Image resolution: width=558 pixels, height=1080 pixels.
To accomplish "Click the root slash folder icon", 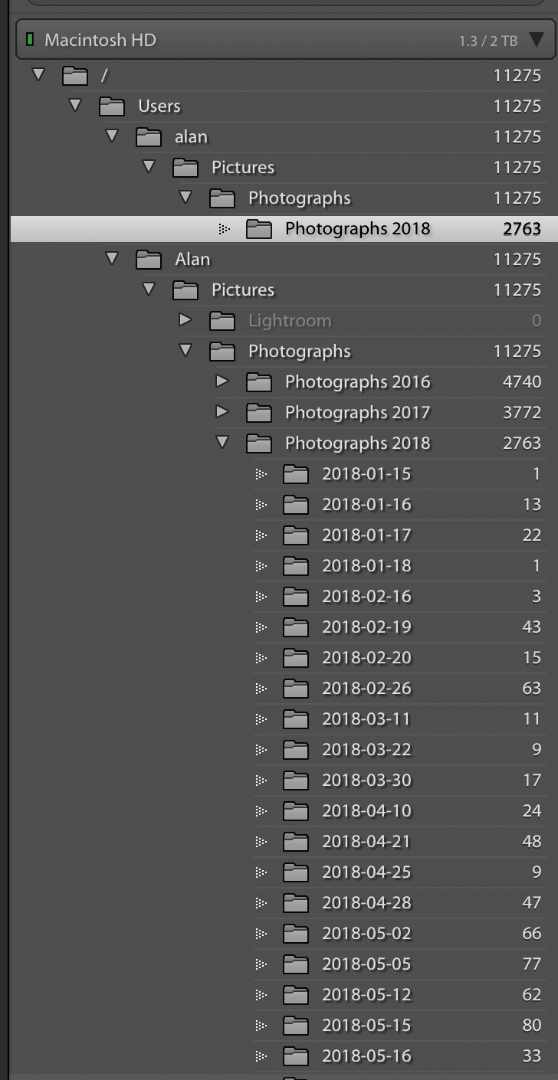I will (75, 76).
